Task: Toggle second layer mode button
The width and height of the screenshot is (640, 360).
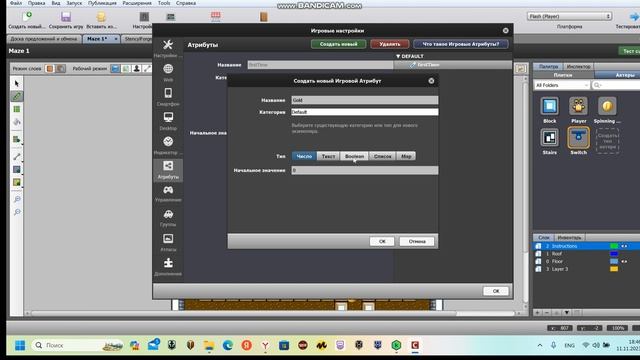Action: tap(60, 69)
